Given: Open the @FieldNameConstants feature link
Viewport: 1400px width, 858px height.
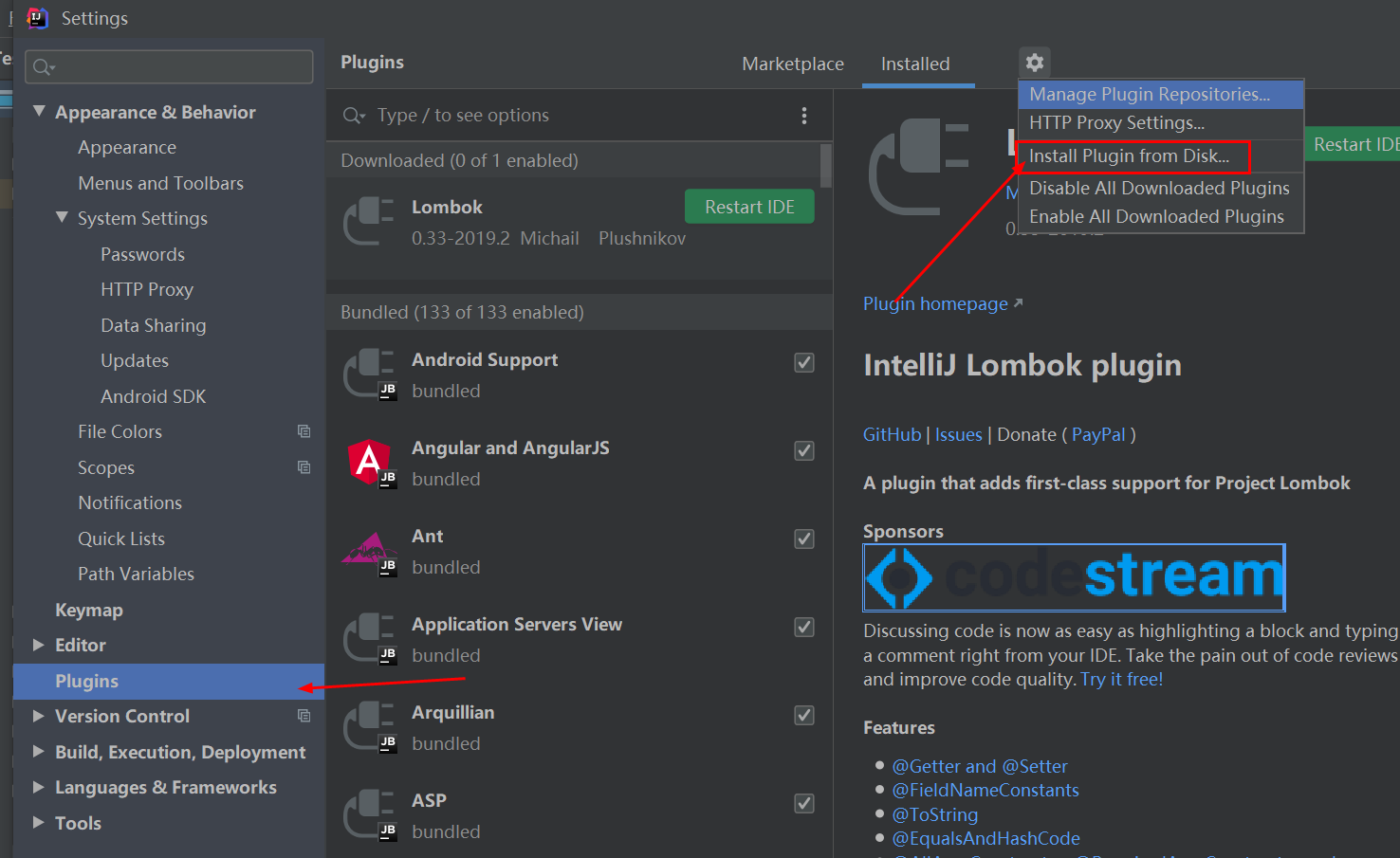Looking at the screenshot, I should [x=986, y=790].
